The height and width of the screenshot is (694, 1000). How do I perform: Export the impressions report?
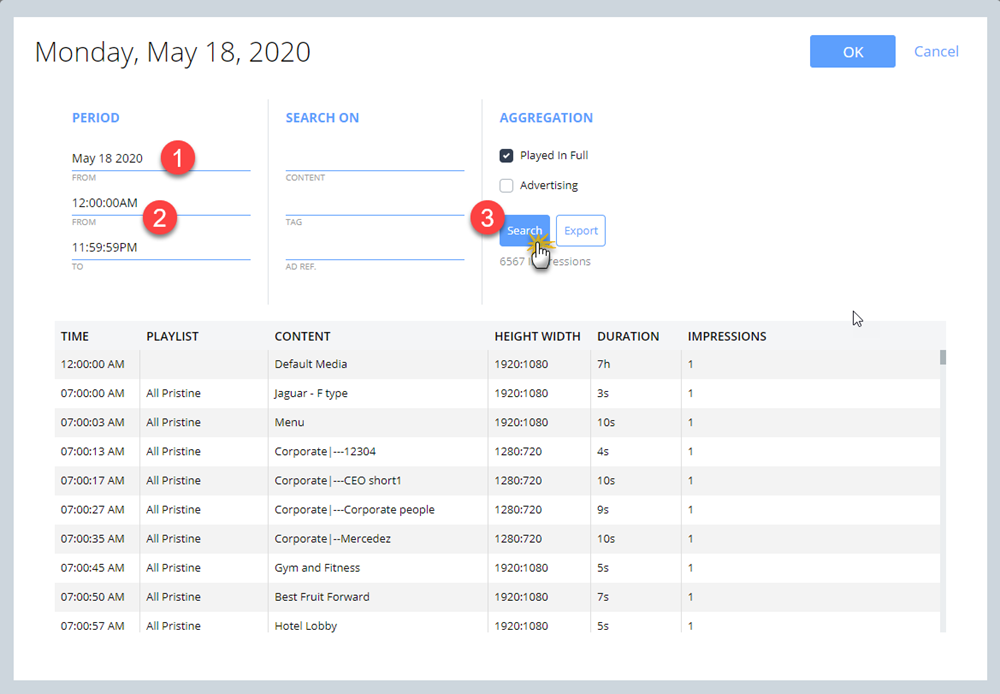580,230
